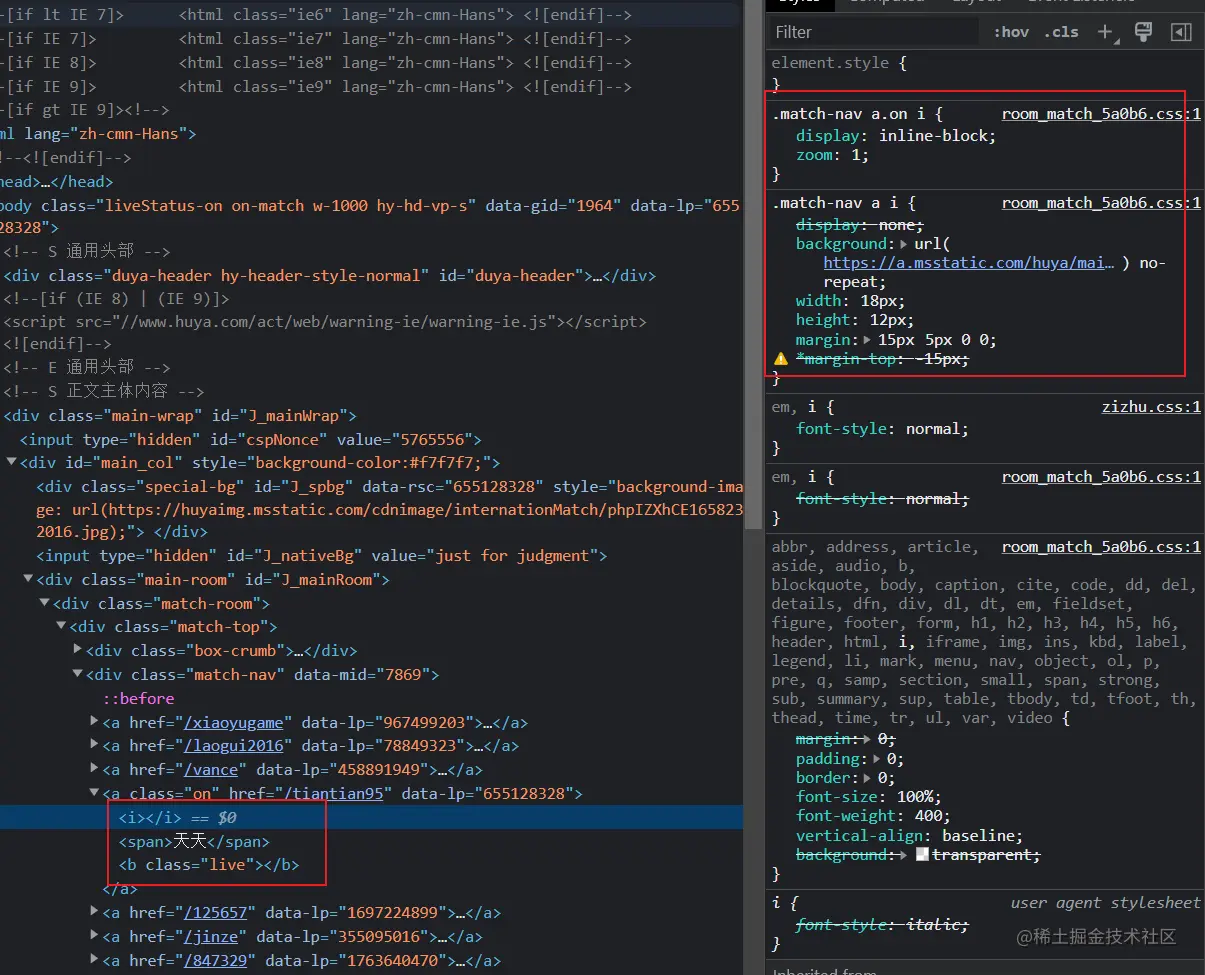Expand the /847329 anchor node
This screenshot has height=975, width=1205.
coord(95,961)
